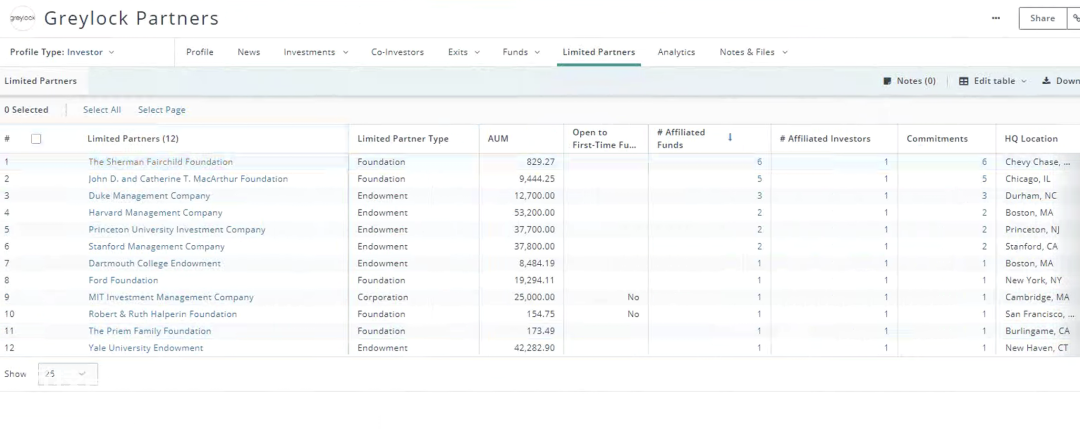1080x429 pixels.
Task: Go to the Analytics tab
Action: (676, 52)
